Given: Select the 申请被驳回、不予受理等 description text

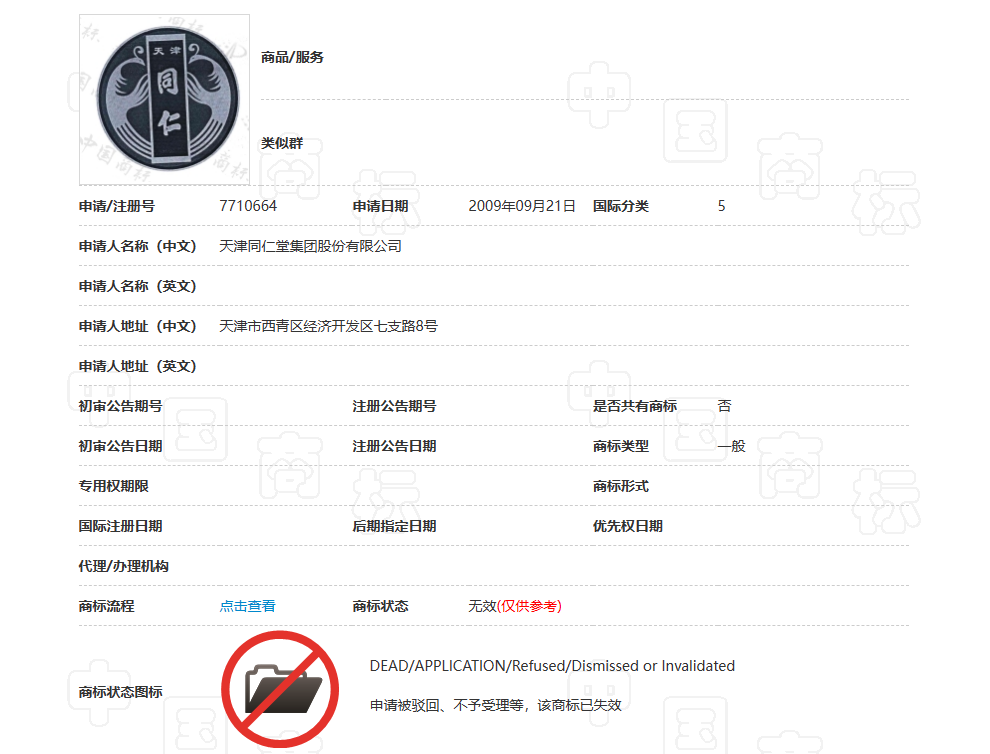Looking at the screenshot, I should 496,705.
